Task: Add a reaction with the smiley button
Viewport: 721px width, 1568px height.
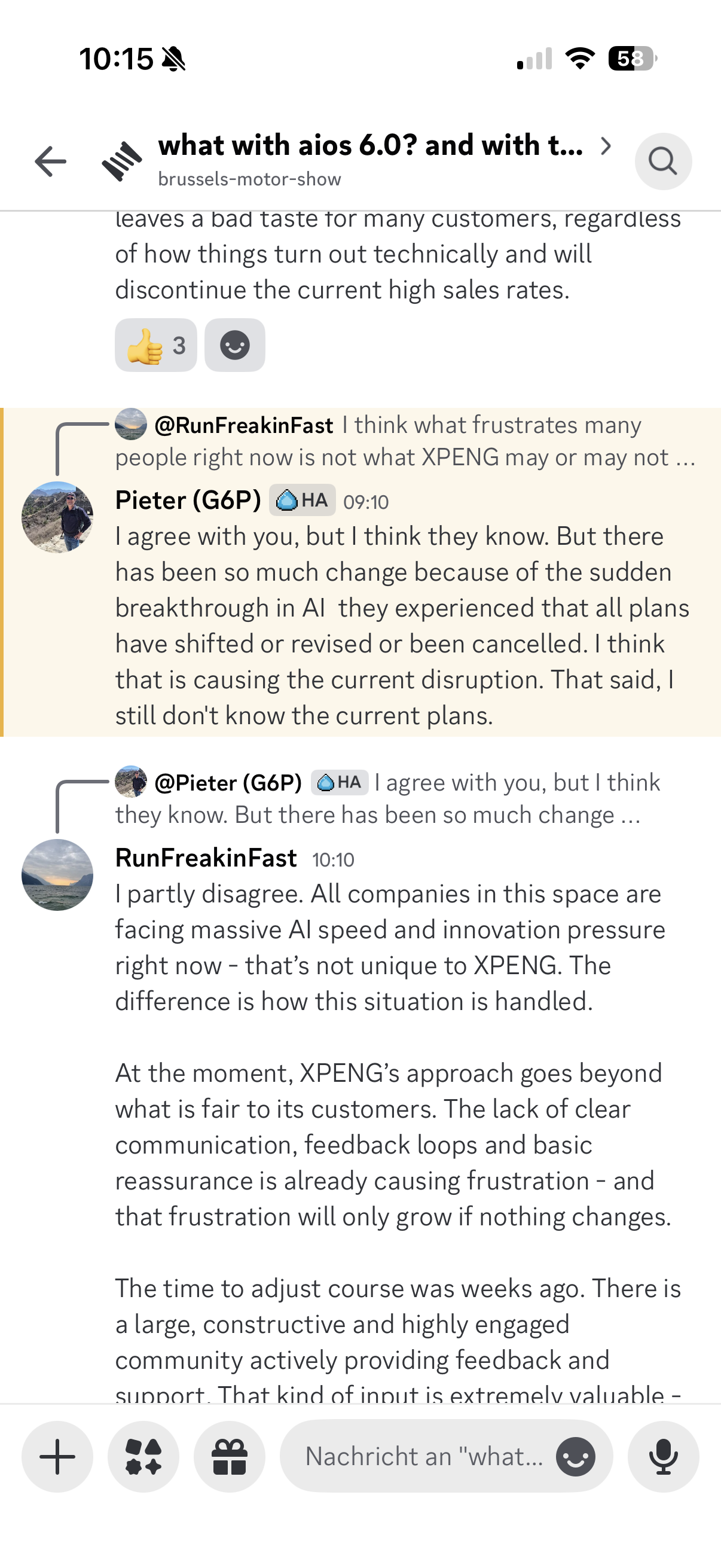Action: 235,345
